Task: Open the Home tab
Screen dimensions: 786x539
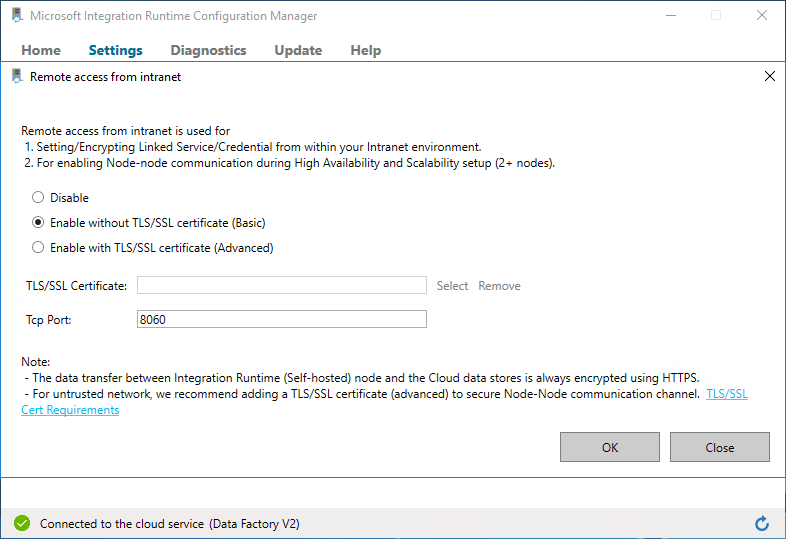Action: click(x=41, y=50)
